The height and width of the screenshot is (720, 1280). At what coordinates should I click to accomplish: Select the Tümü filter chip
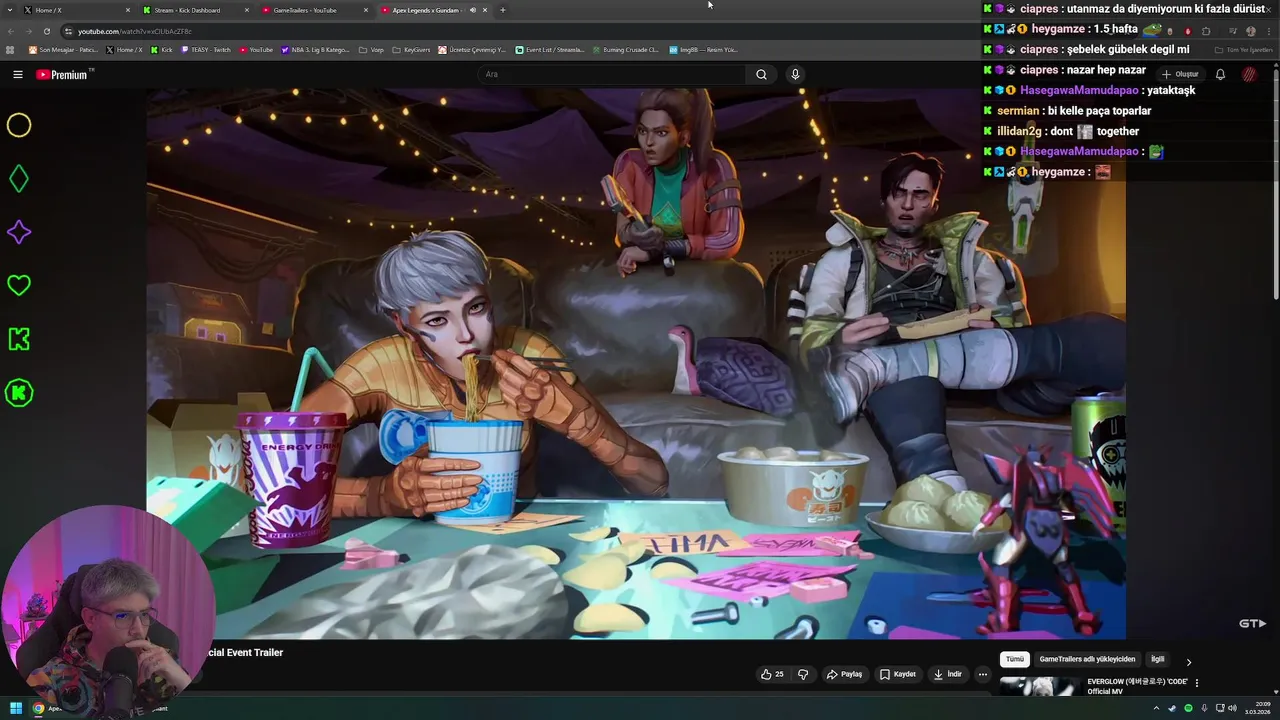pyautogui.click(x=1015, y=659)
